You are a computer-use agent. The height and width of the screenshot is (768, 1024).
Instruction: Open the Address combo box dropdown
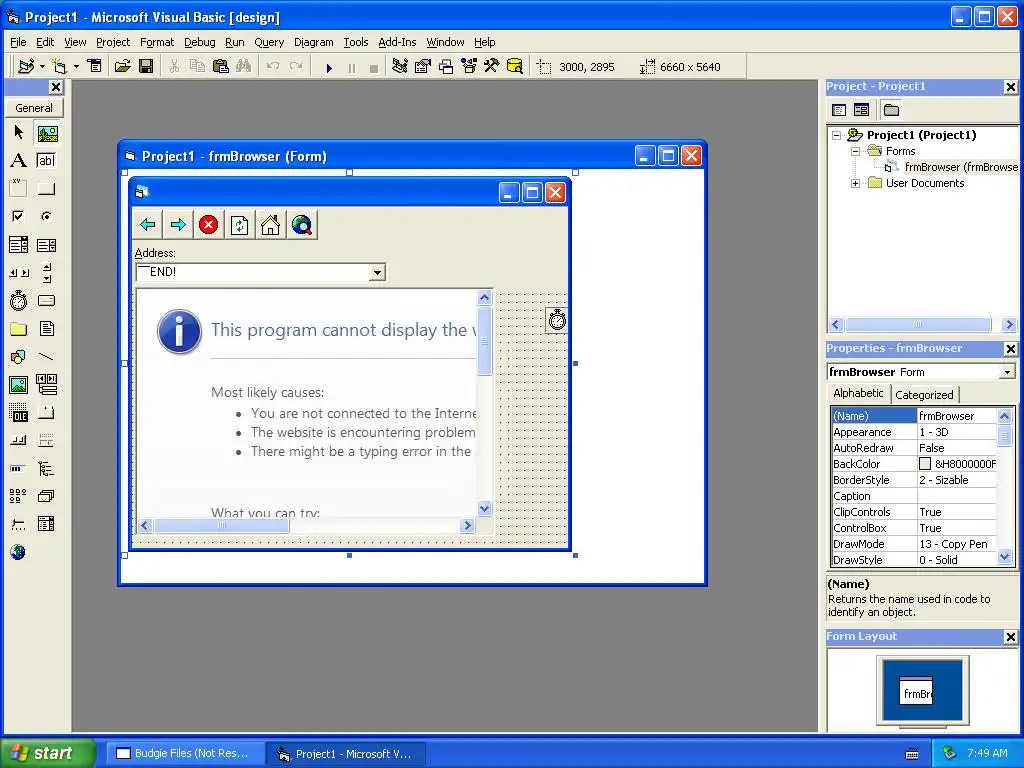377,272
